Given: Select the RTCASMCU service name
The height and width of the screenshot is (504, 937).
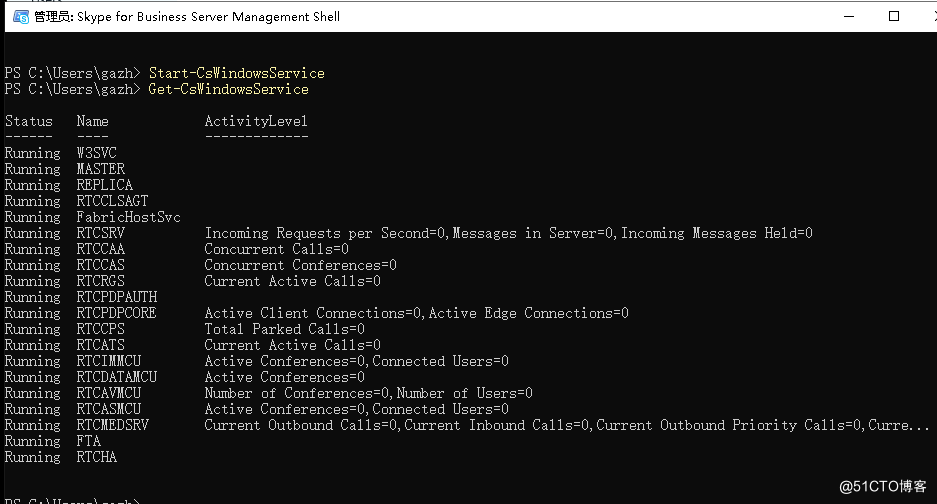Looking at the screenshot, I should pyautogui.click(x=109, y=410).
